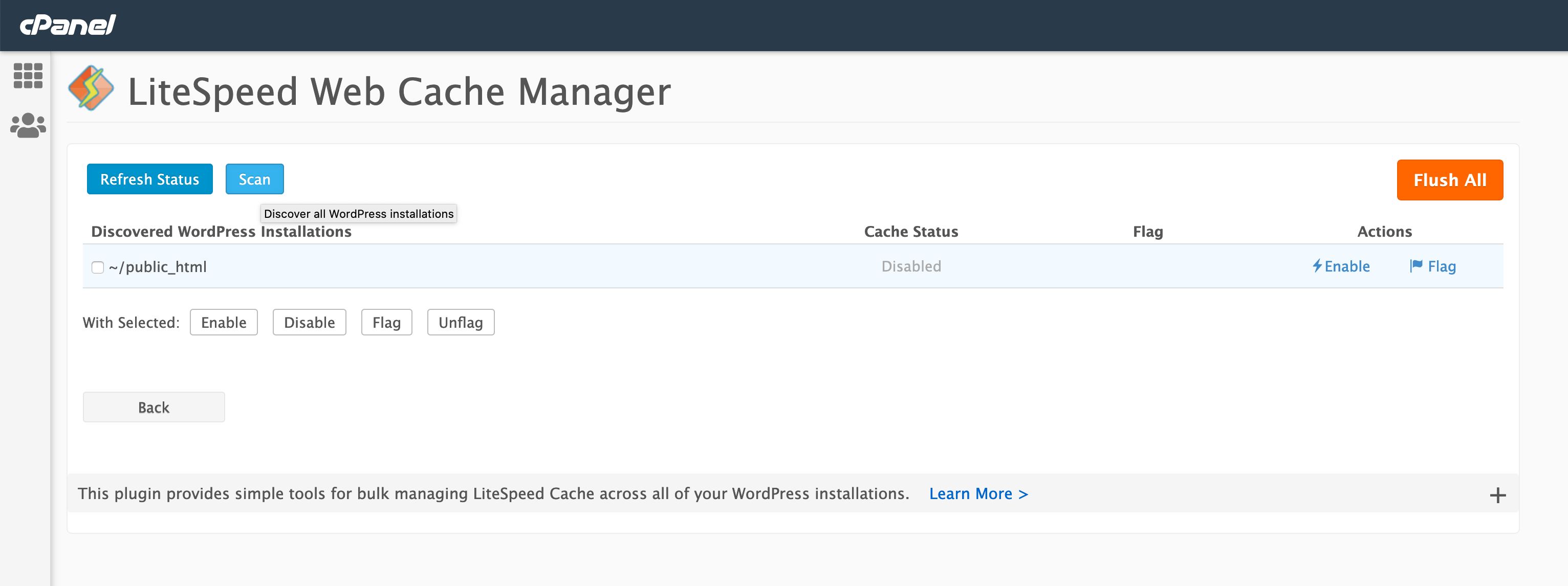
Task: Click the Cache Status column header
Action: pos(911,231)
